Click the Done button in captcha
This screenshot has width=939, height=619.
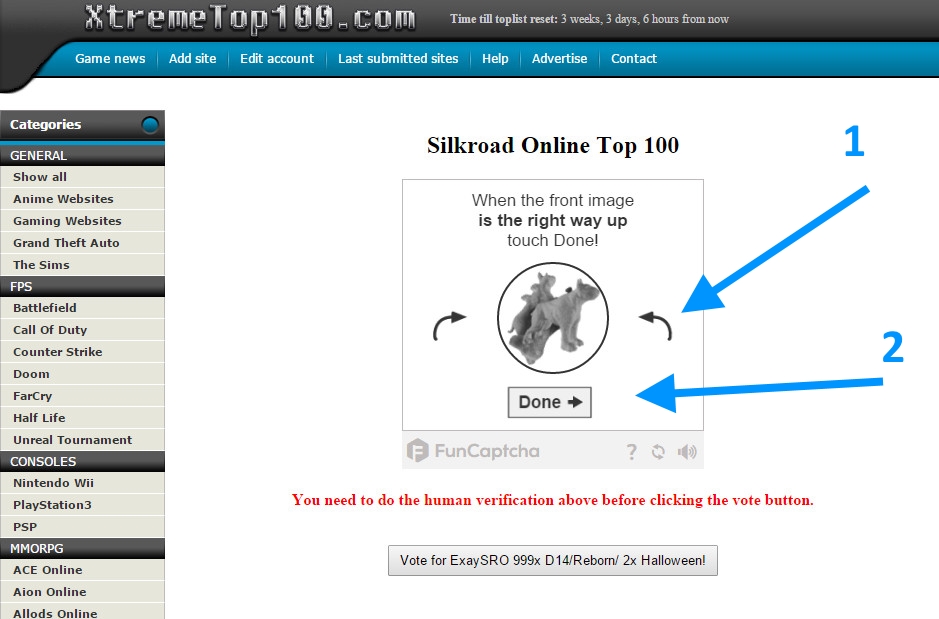(550, 402)
